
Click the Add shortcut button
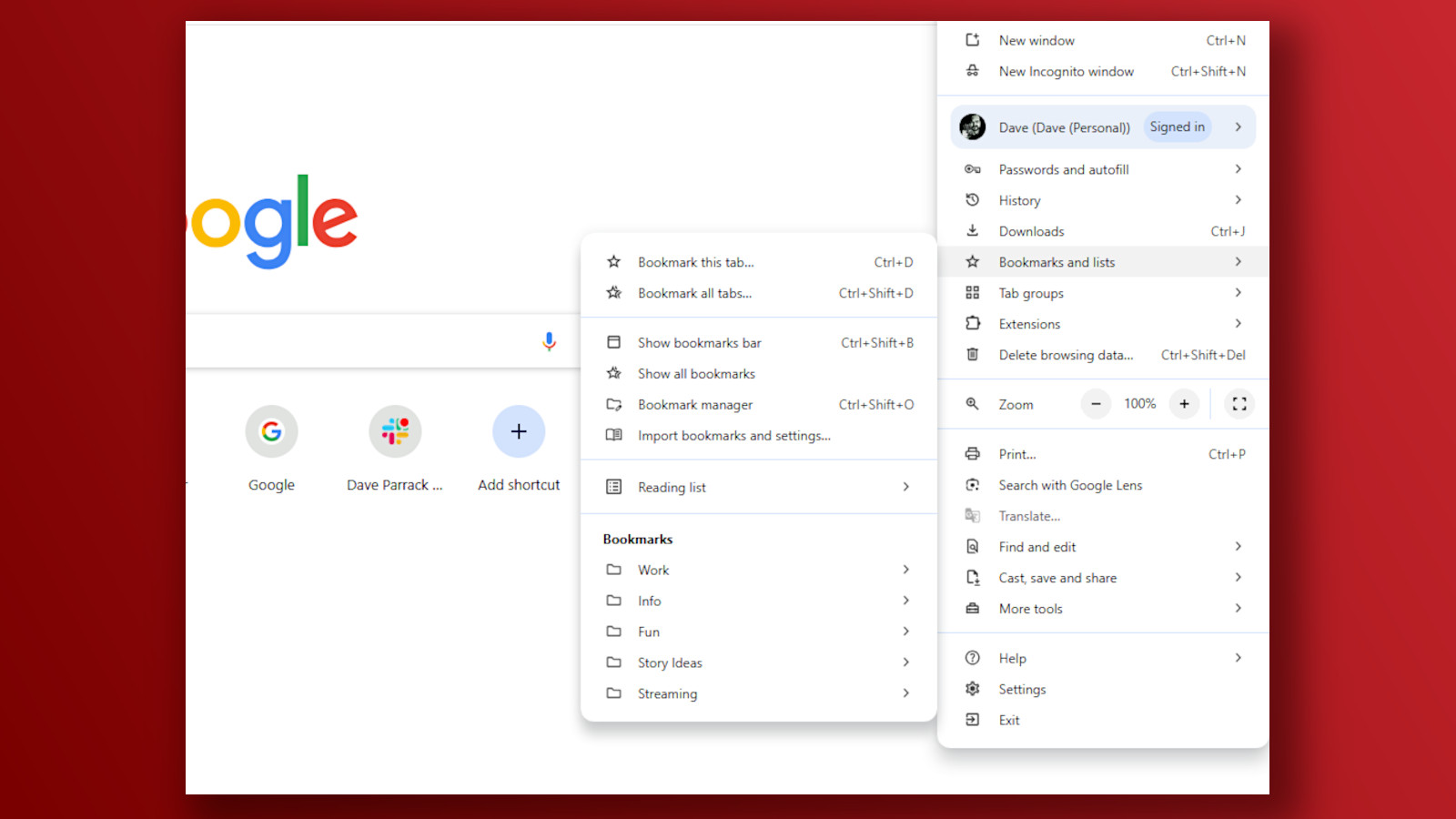tap(519, 431)
